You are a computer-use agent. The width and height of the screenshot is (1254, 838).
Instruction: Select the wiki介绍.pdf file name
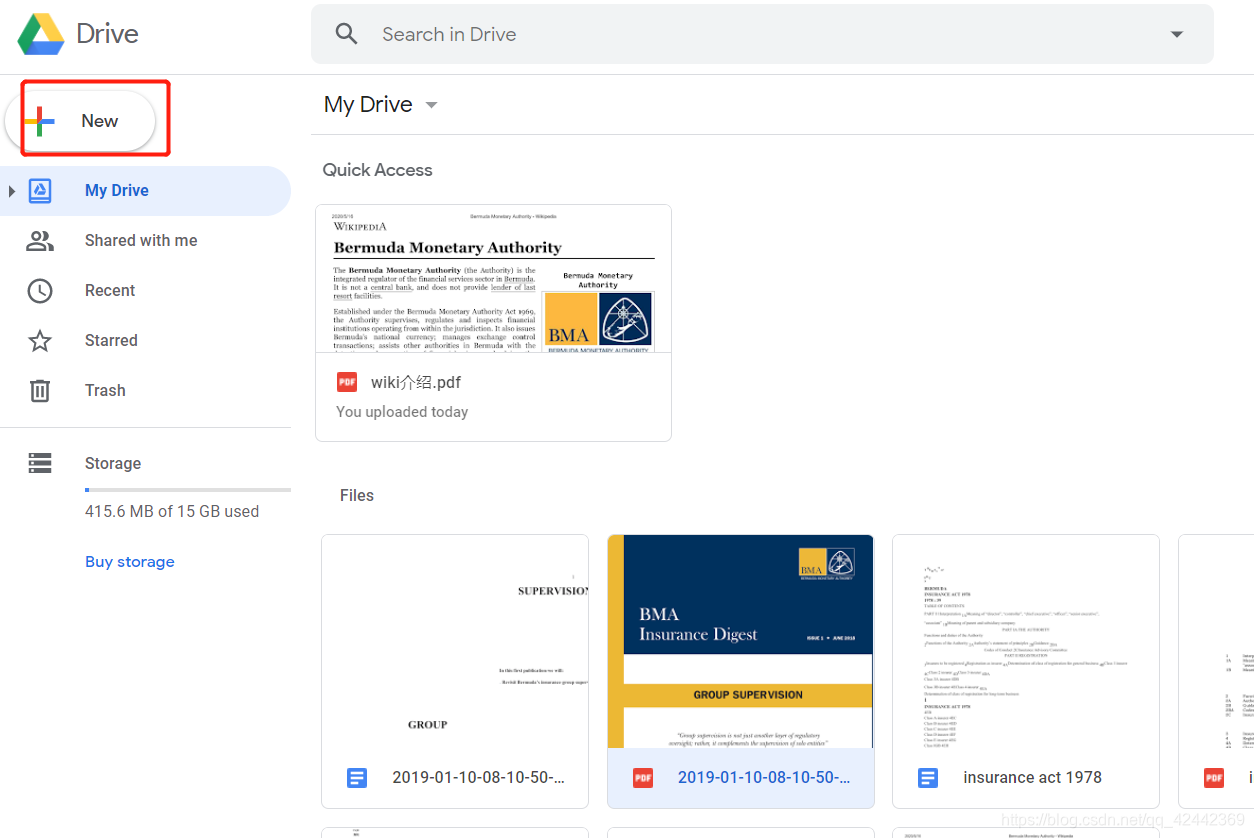tap(416, 382)
